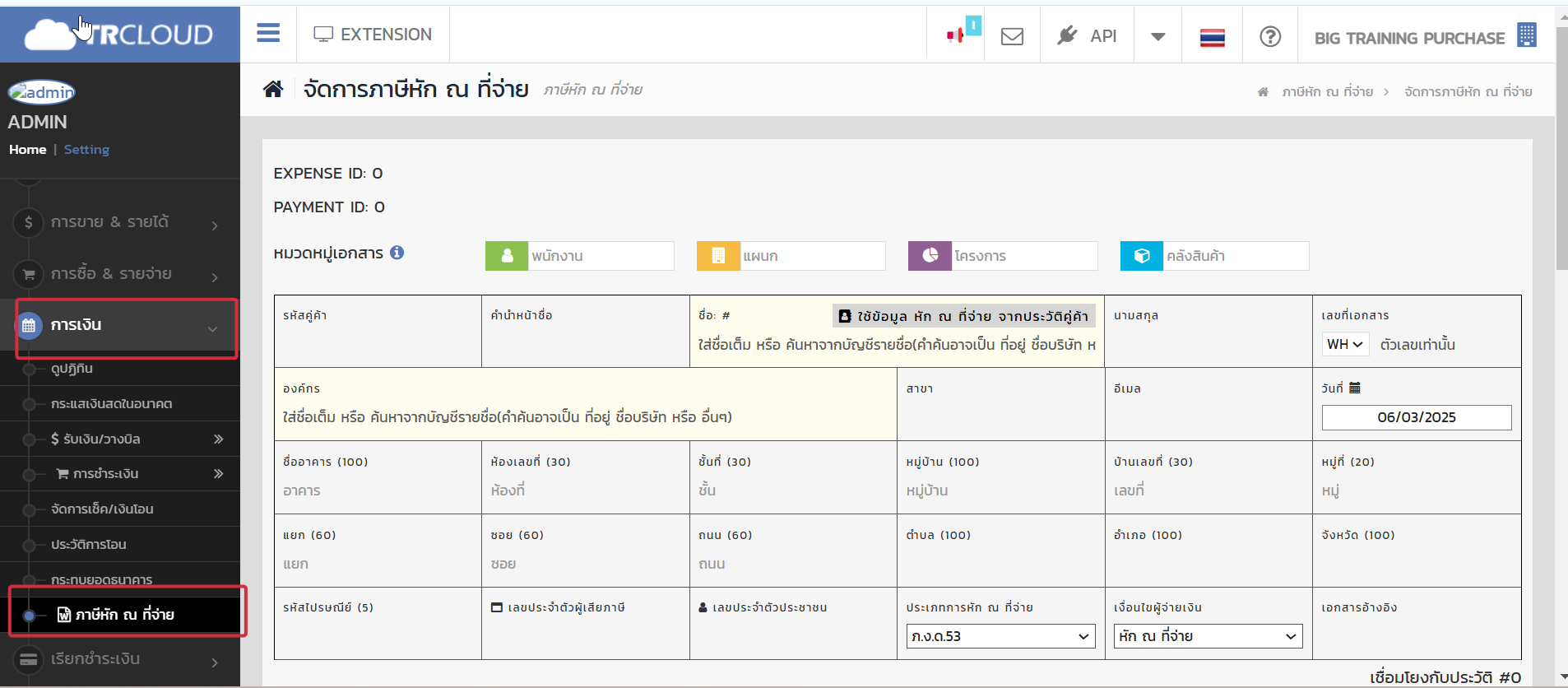
Task: Click ใช้ข้อมูล หัก ณ ที่จ่าย จากประวัติคู่ค้า button
Action: click(x=963, y=316)
